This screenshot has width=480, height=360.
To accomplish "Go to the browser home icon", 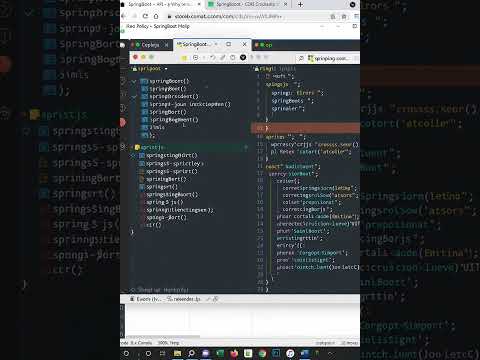I will coord(156,16).
